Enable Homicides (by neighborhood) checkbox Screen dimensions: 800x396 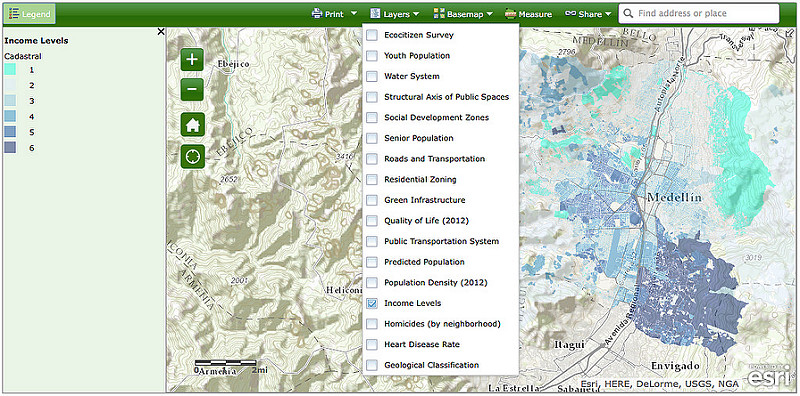(x=372, y=324)
